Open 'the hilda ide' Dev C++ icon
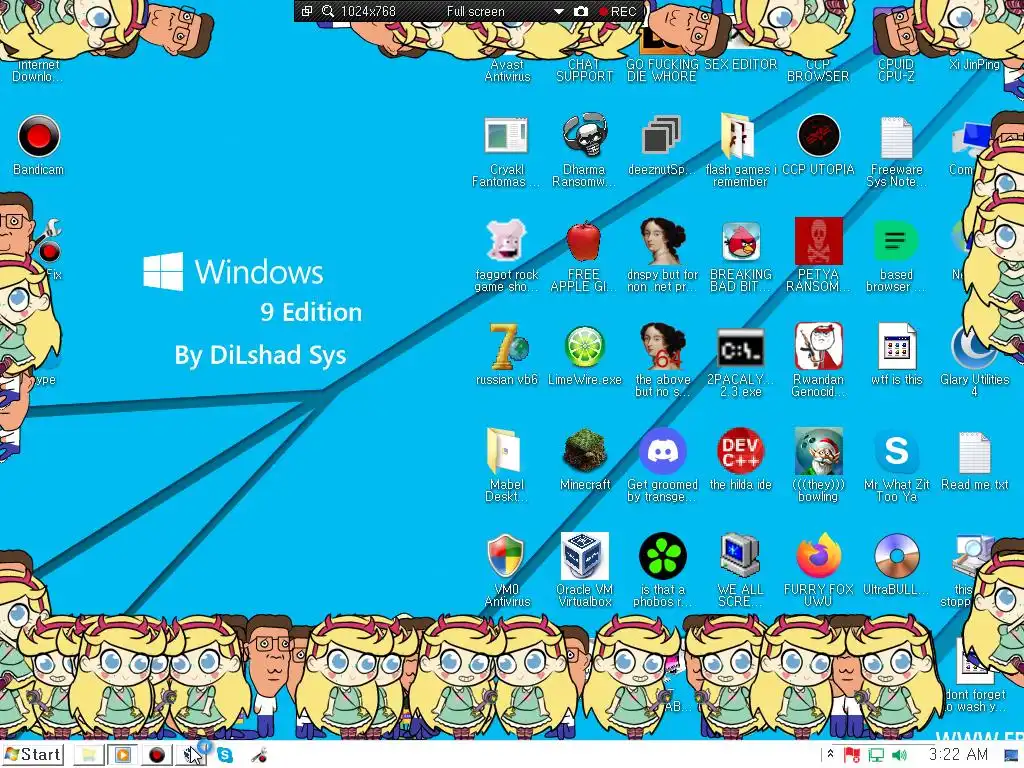This screenshot has width=1024, height=768. (741, 451)
